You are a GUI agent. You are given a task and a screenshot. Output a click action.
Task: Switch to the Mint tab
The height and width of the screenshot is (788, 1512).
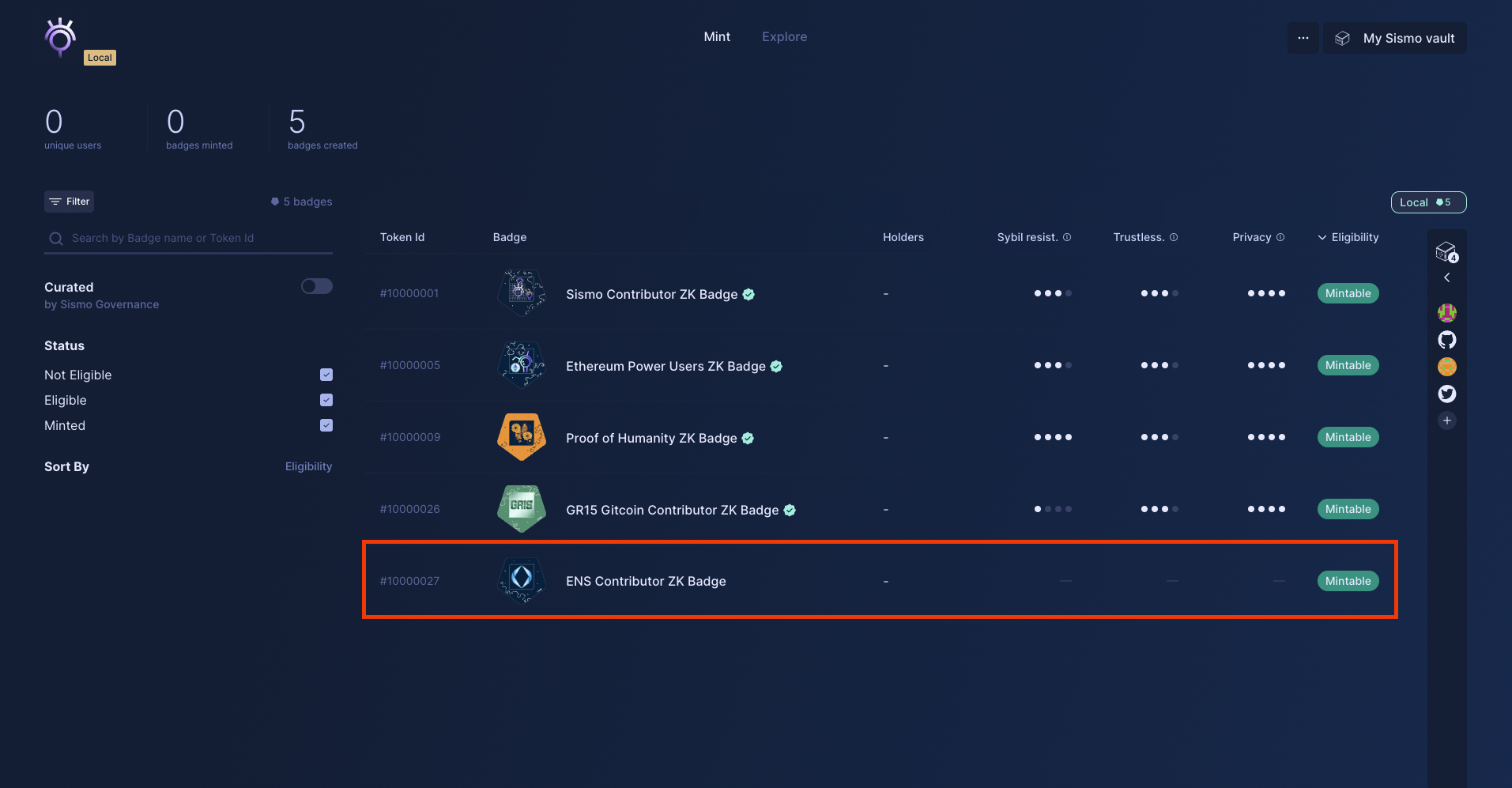(x=717, y=36)
